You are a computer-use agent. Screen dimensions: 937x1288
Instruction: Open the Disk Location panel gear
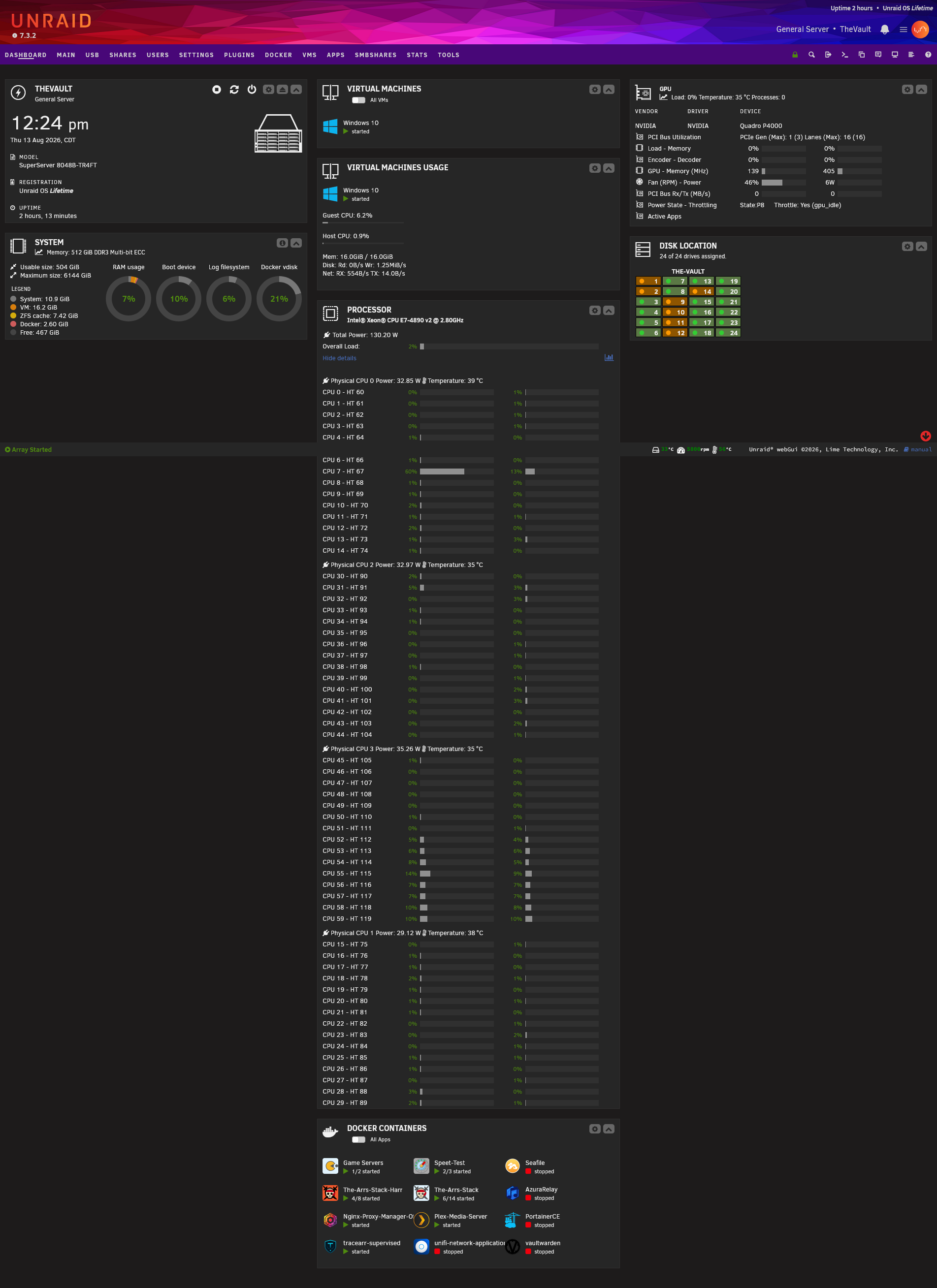907,247
